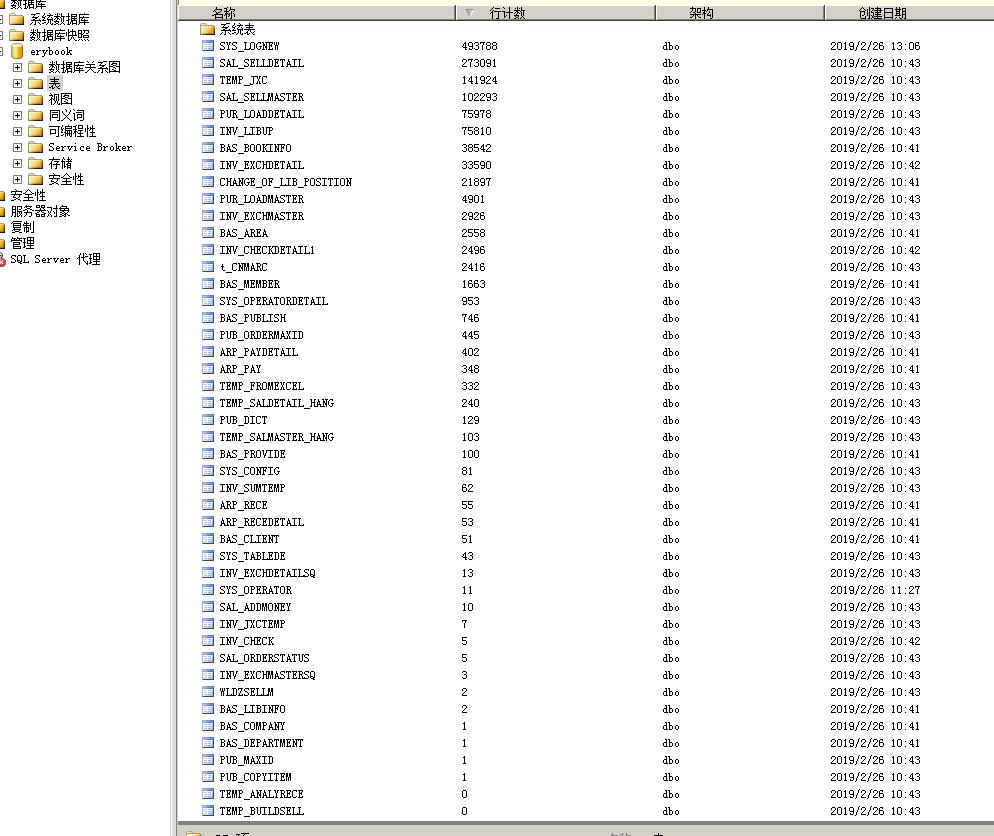Viewport: 994px width, 836px height.
Task: Click the table icon beside TEMP_BUILDSELL
Action: point(207,811)
